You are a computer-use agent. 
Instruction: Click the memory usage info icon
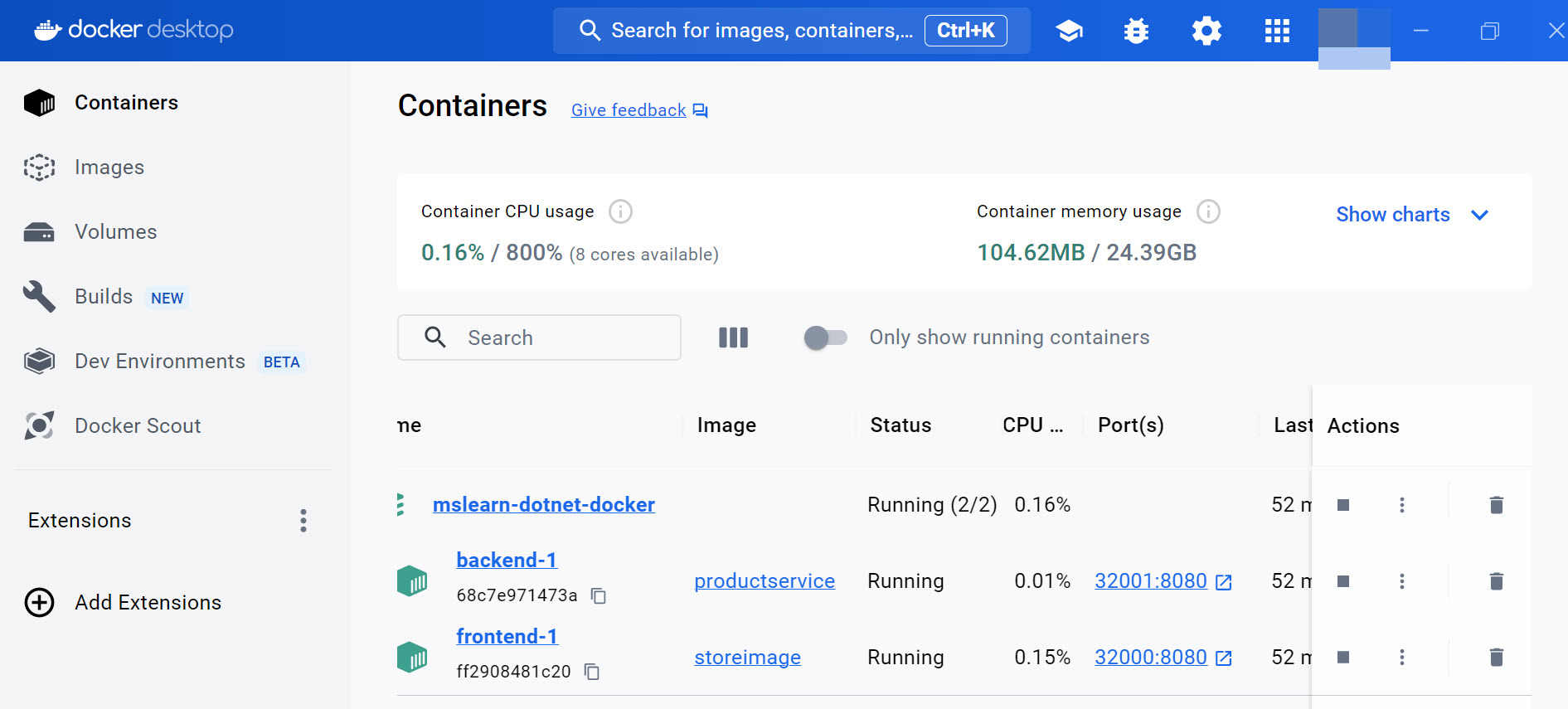(1208, 211)
